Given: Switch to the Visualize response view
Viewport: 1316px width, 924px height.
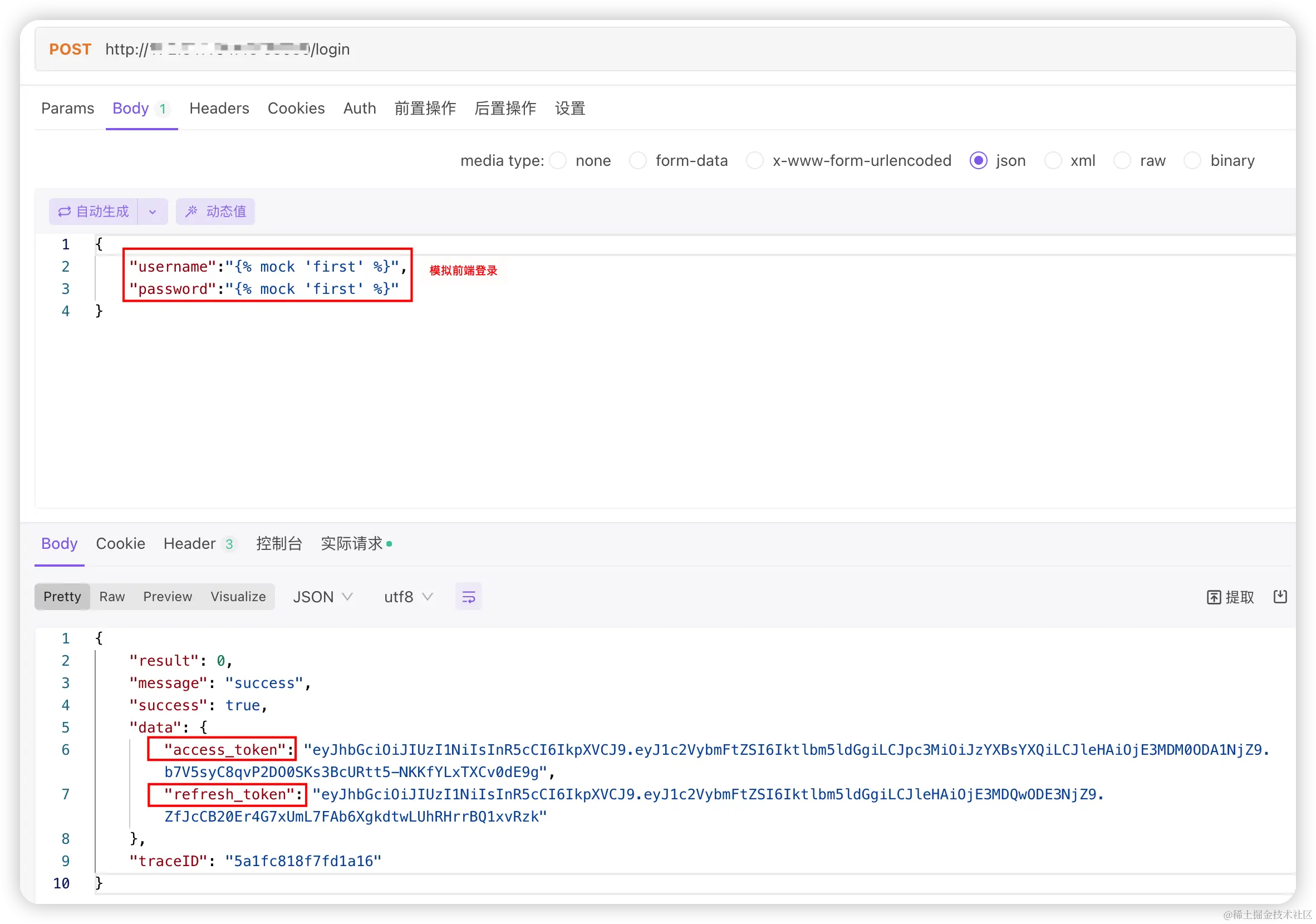Looking at the screenshot, I should pos(238,597).
